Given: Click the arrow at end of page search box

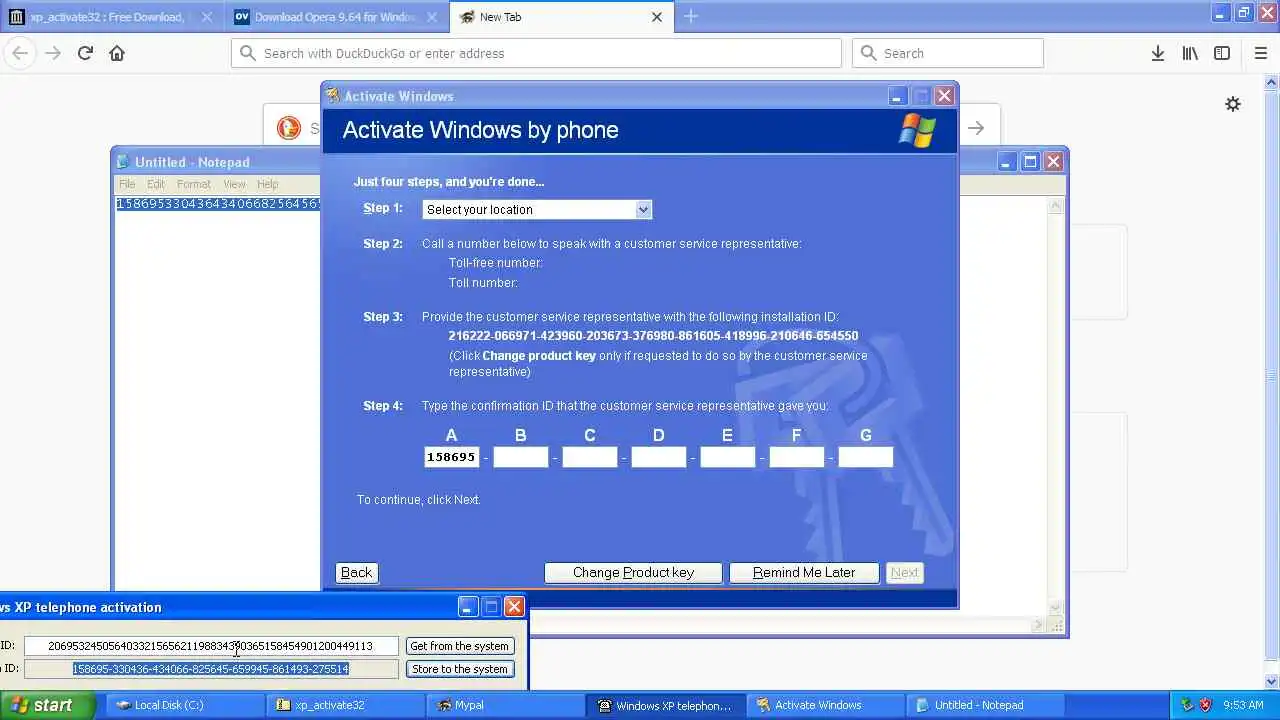Looking at the screenshot, I should coord(976,128).
